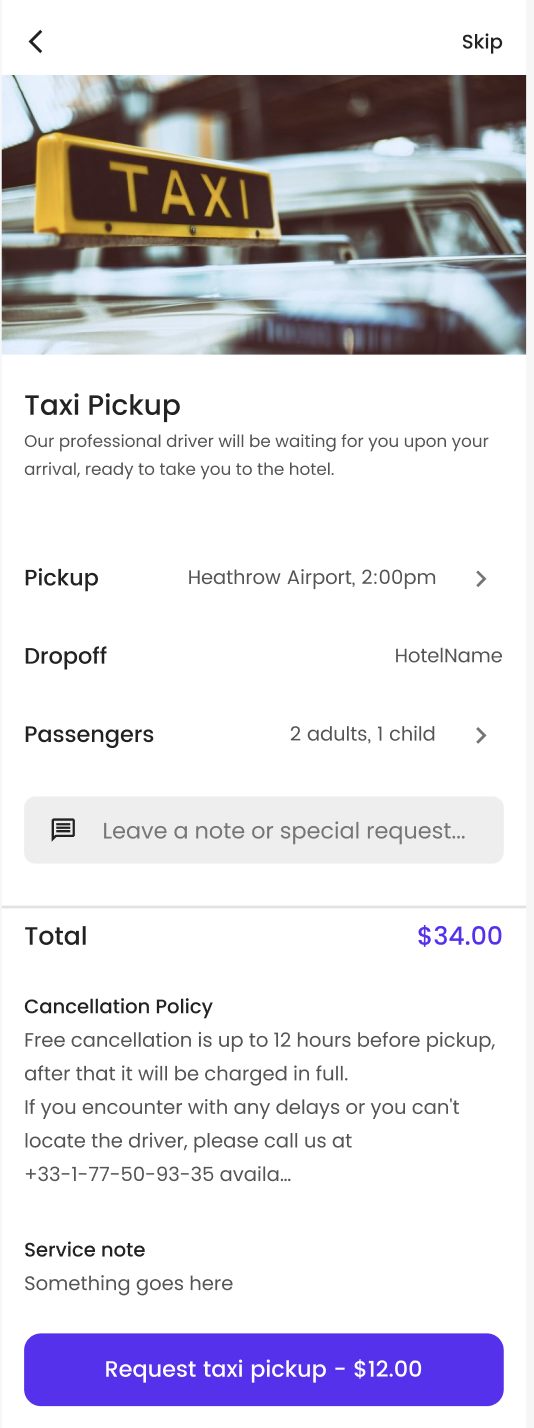The height and width of the screenshot is (1428, 534).
Task: Open Pickup details with chevron arrow
Action: [481, 578]
